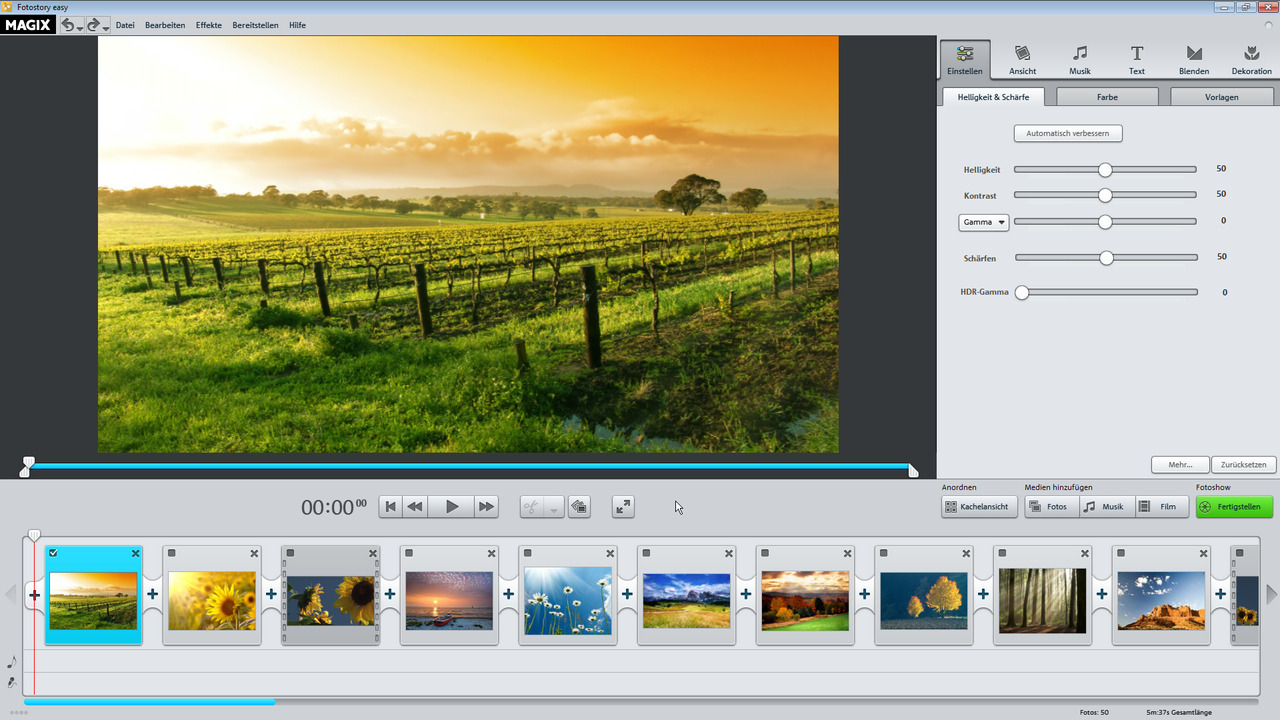This screenshot has width=1280, height=720.
Task: Select the Blenden transitions icon
Action: click(1194, 59)
